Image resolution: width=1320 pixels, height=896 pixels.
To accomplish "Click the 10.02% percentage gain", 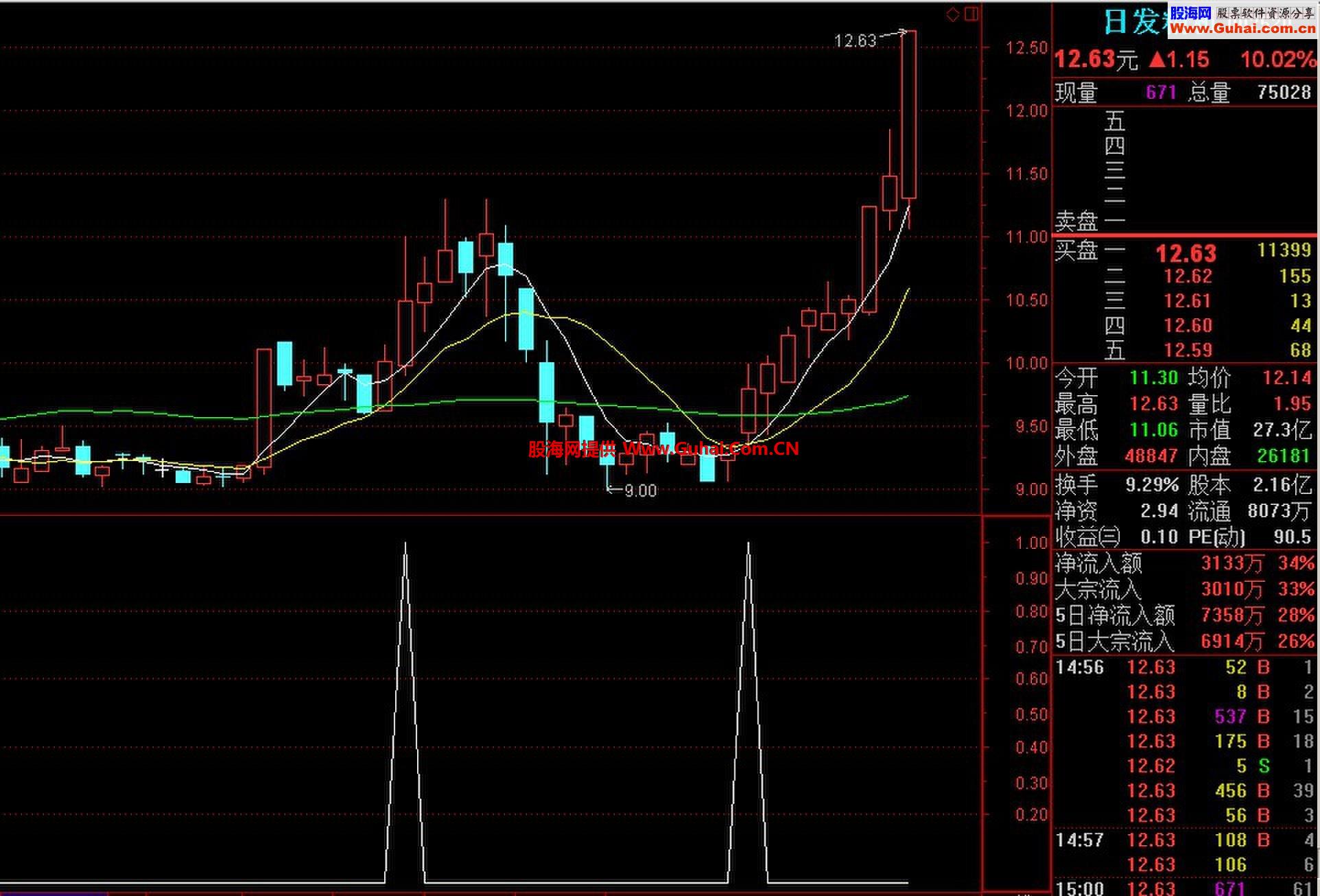I will coord(1277,60).
